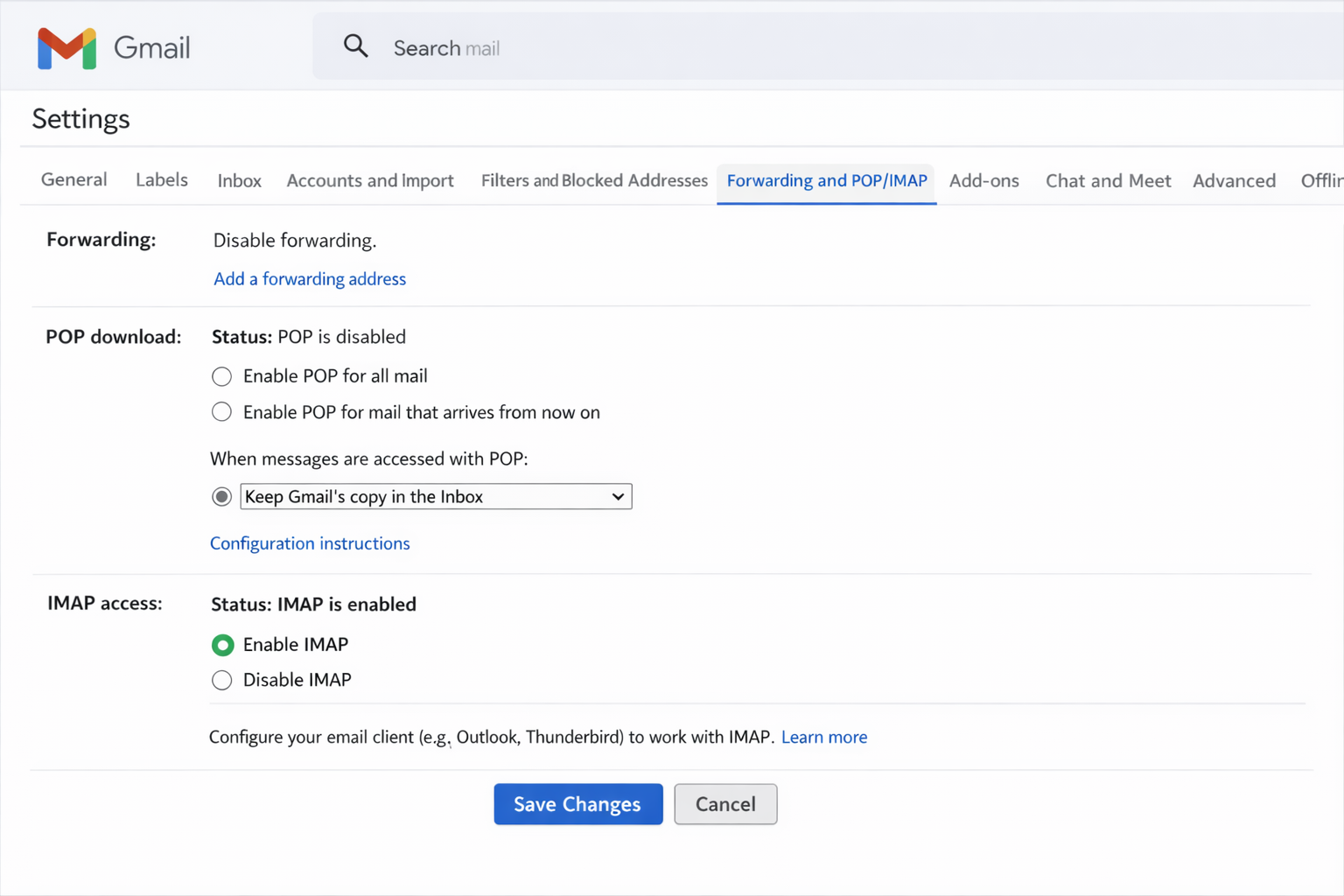Expand the Keep Gmail's copy in Inbox selector
Viewport: 1344px width, 896px height.
616,496
